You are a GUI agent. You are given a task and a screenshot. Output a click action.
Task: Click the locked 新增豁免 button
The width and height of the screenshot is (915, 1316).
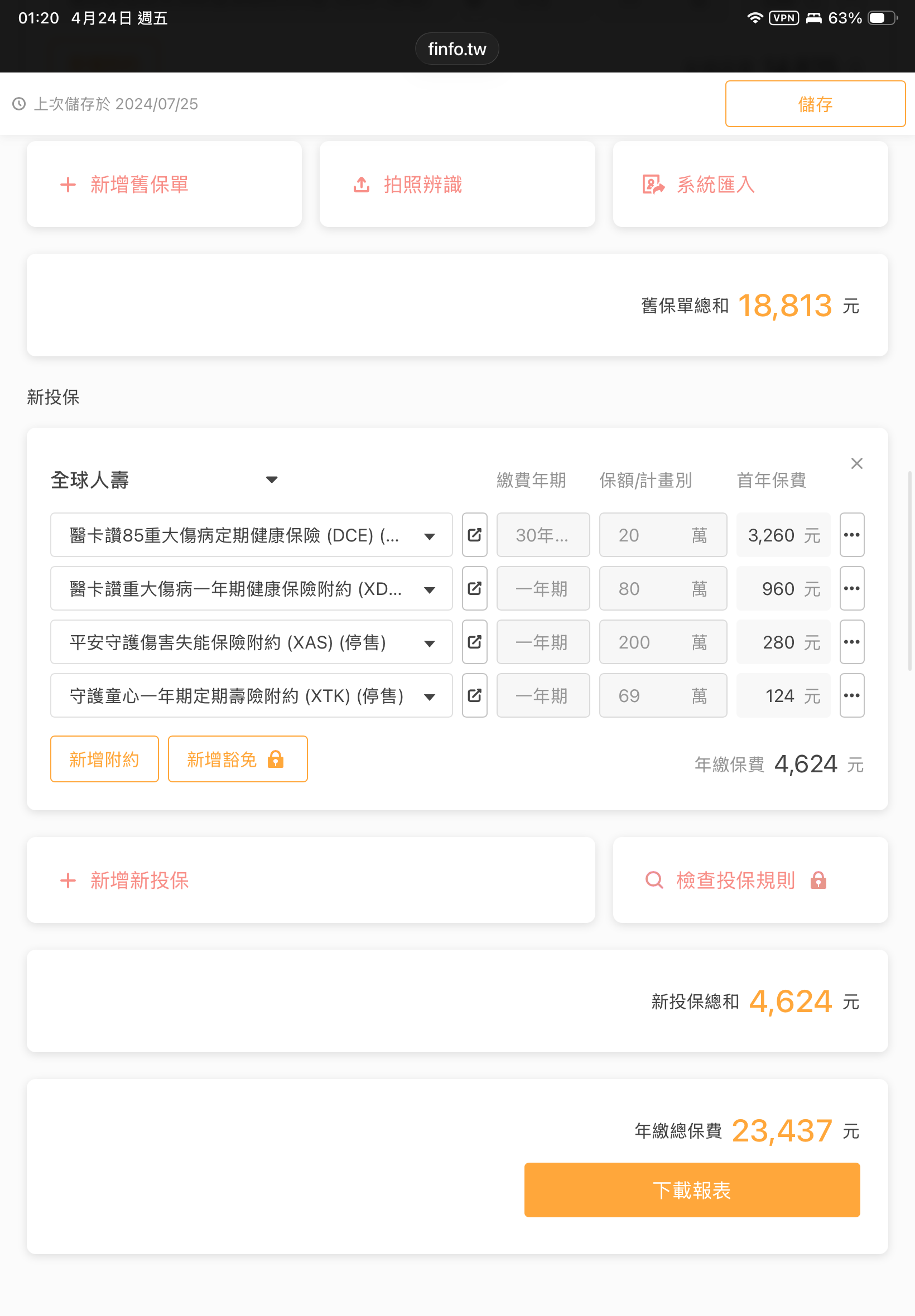(x=237, y=758)
